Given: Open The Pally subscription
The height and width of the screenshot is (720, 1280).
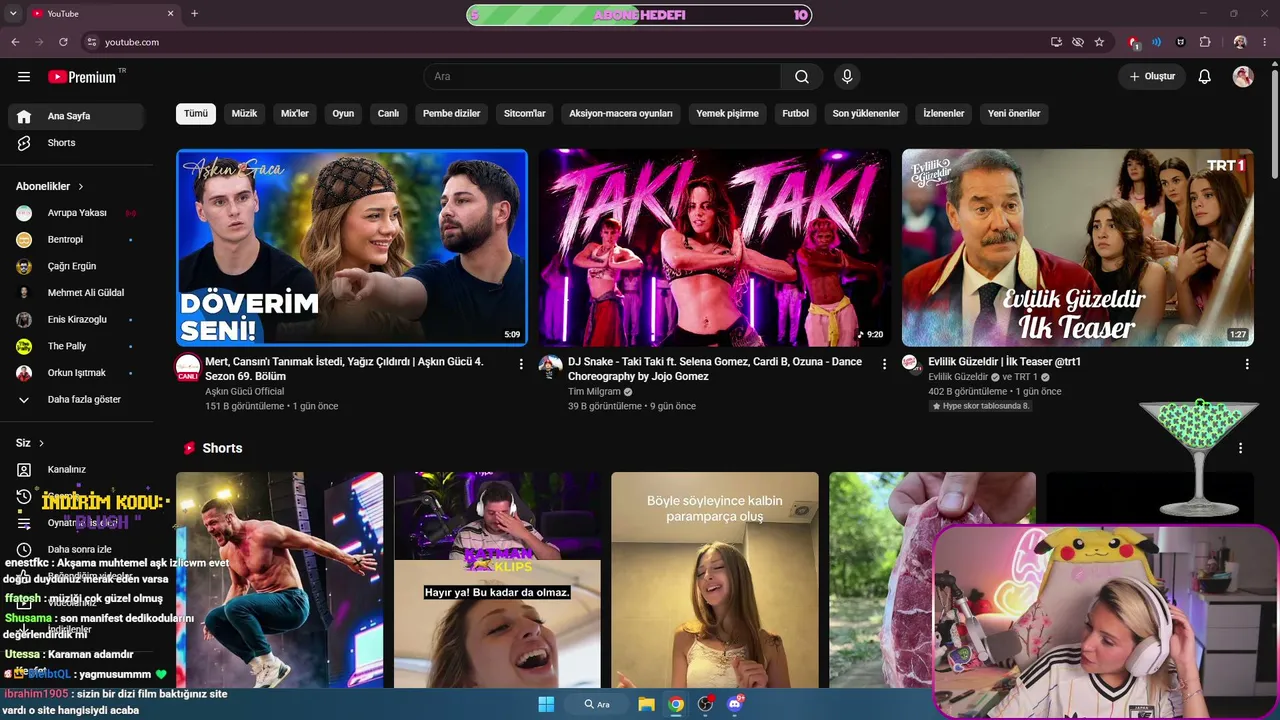Looking at the screenshot, I should pos(76,346).
